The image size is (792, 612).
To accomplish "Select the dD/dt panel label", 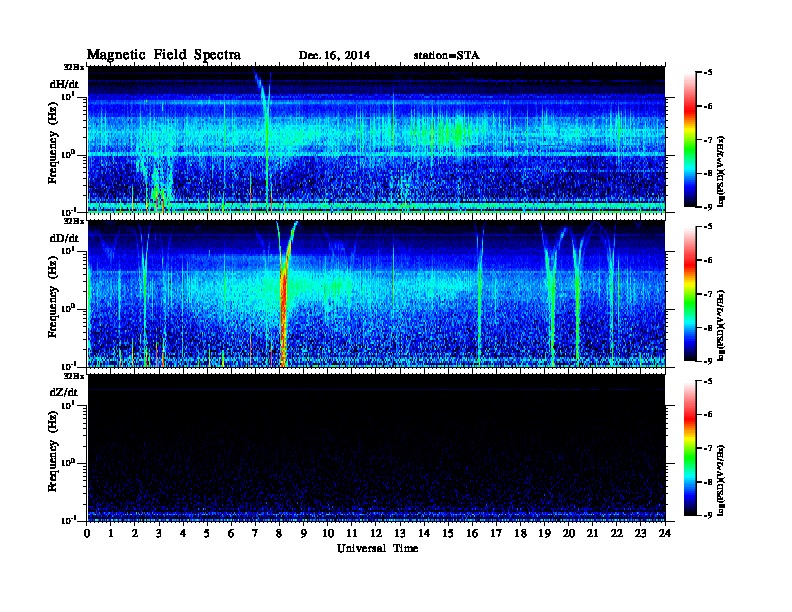I will [x=64, y=238].
